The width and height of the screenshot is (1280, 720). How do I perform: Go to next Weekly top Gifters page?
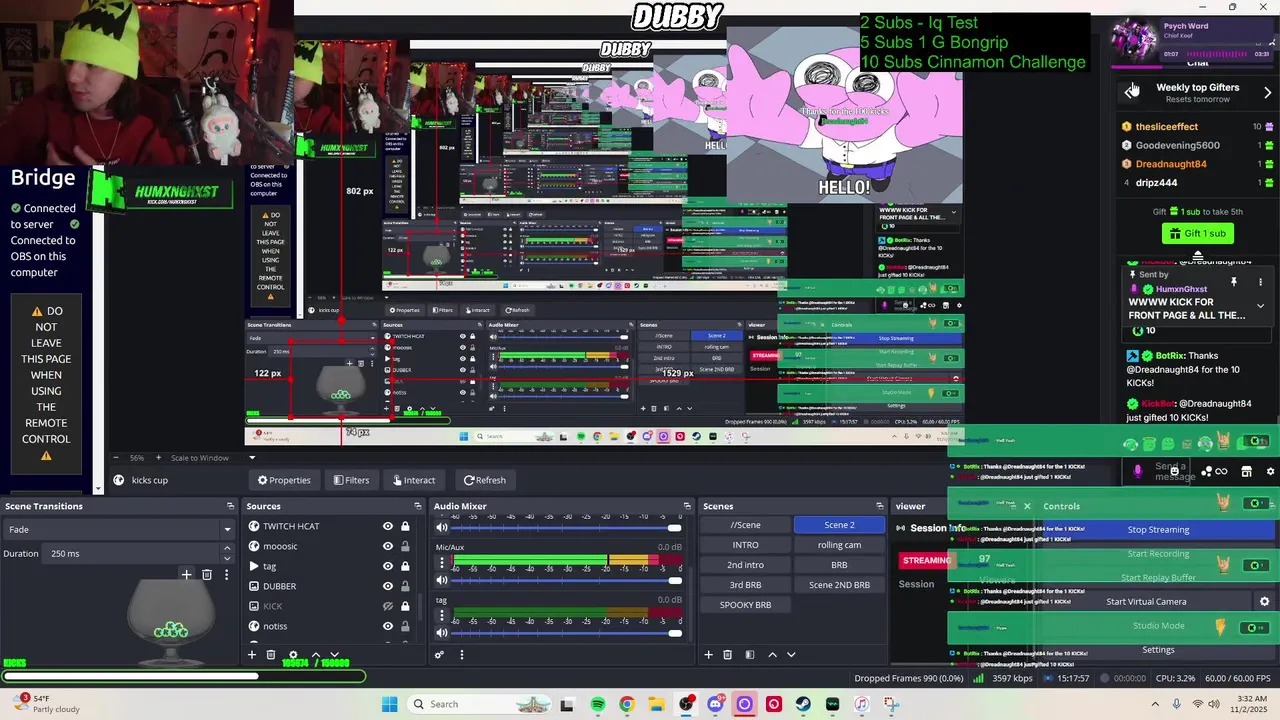(1267, 92)
